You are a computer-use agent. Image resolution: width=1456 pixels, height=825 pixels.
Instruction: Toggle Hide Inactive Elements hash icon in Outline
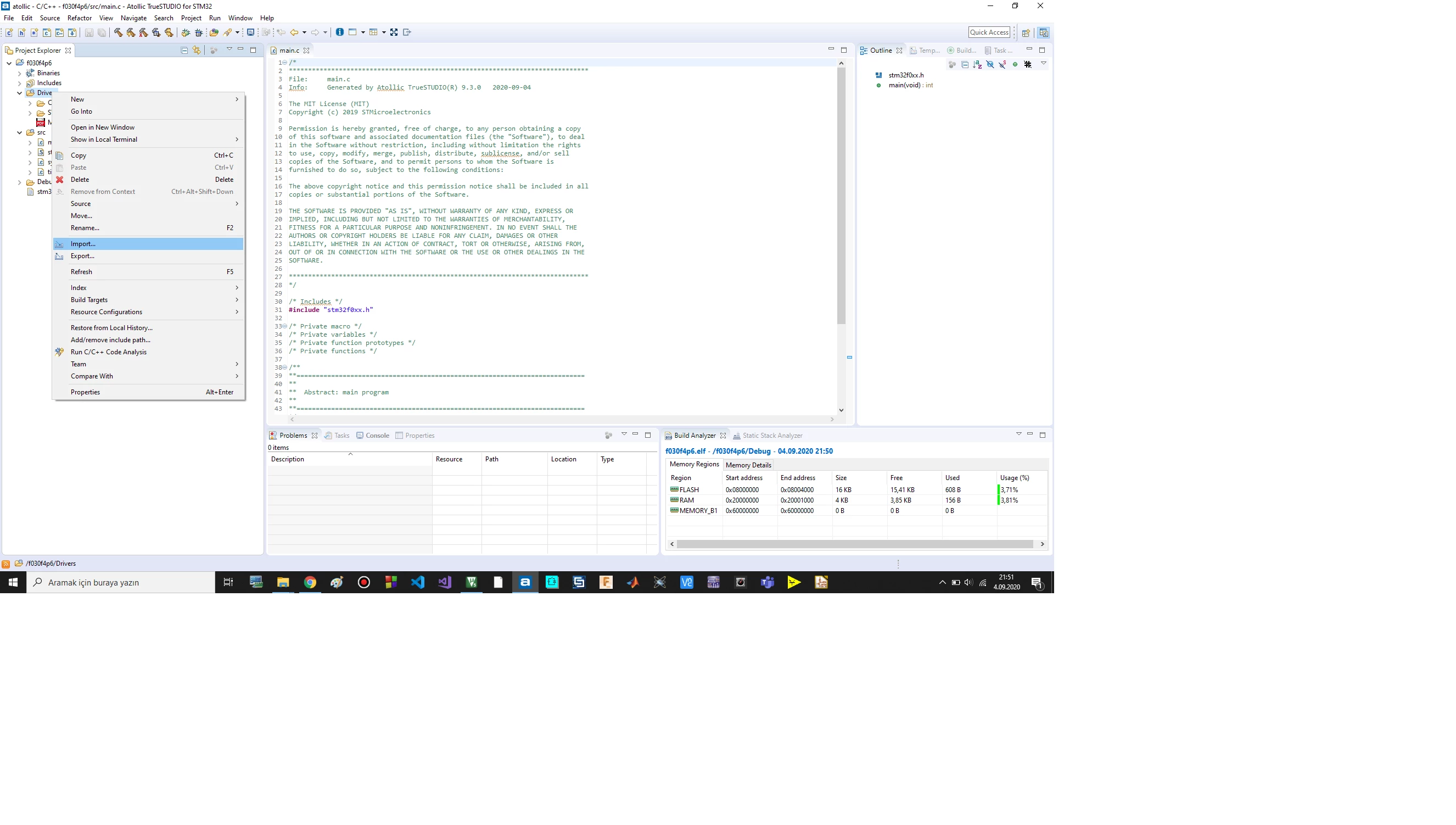click(1028, 65)
